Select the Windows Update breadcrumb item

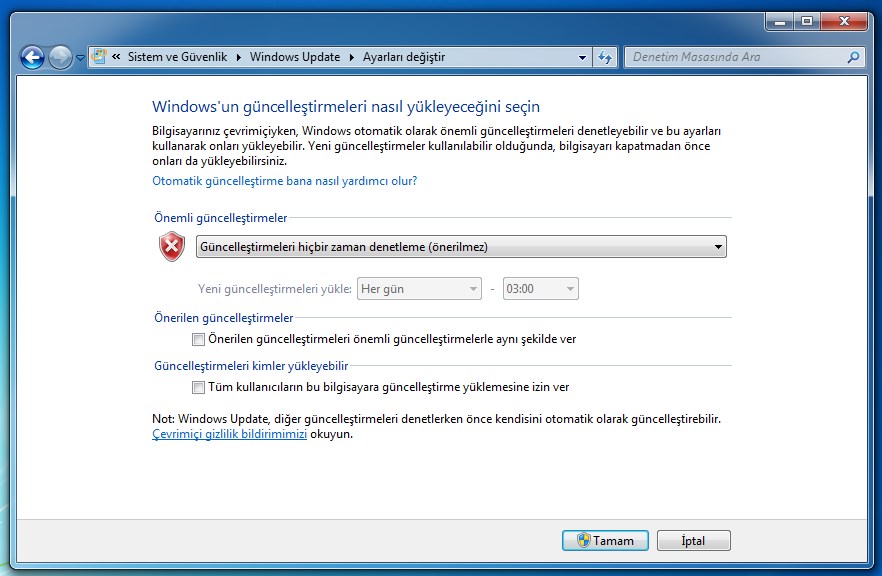click(x=295, y=57)
